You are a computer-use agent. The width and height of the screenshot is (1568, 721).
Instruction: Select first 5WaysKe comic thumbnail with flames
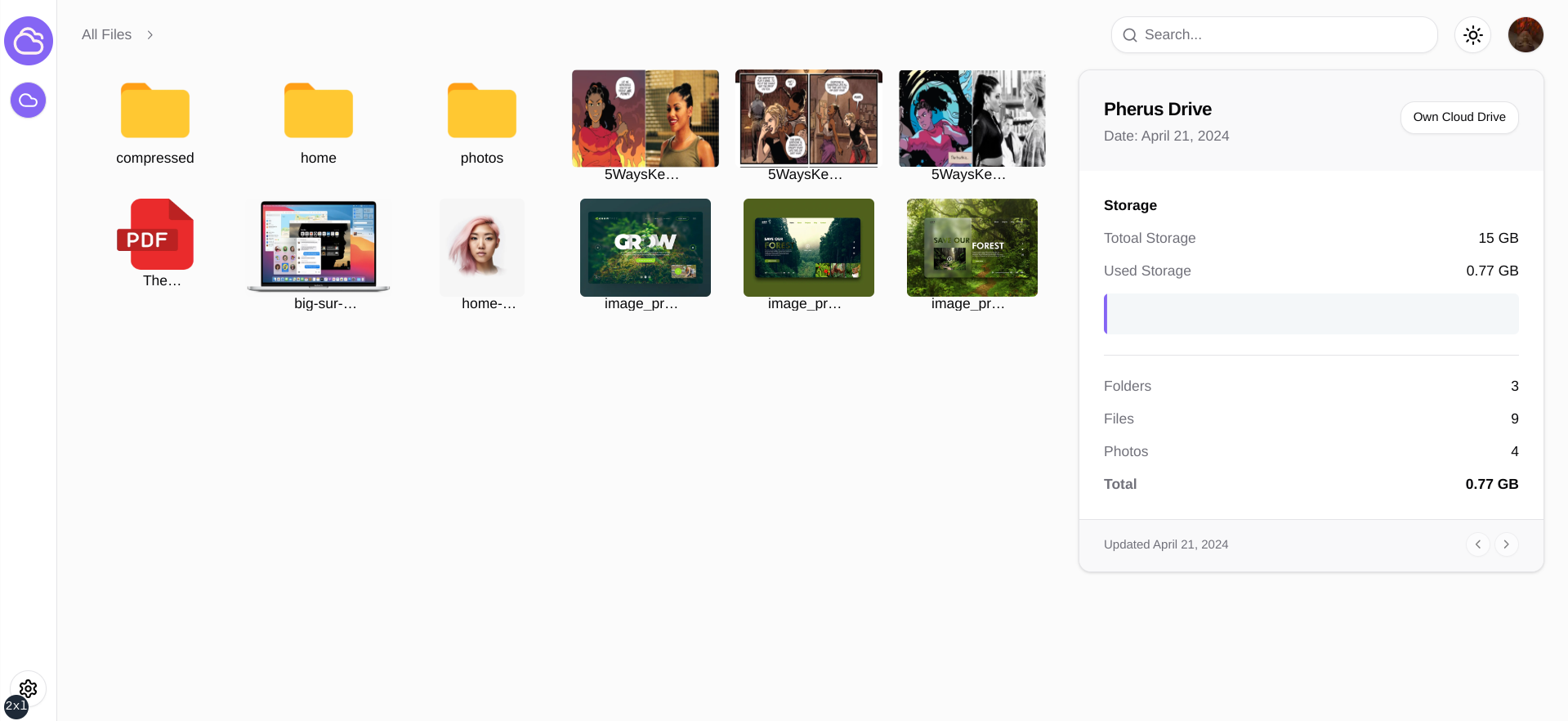coord(646,119)
